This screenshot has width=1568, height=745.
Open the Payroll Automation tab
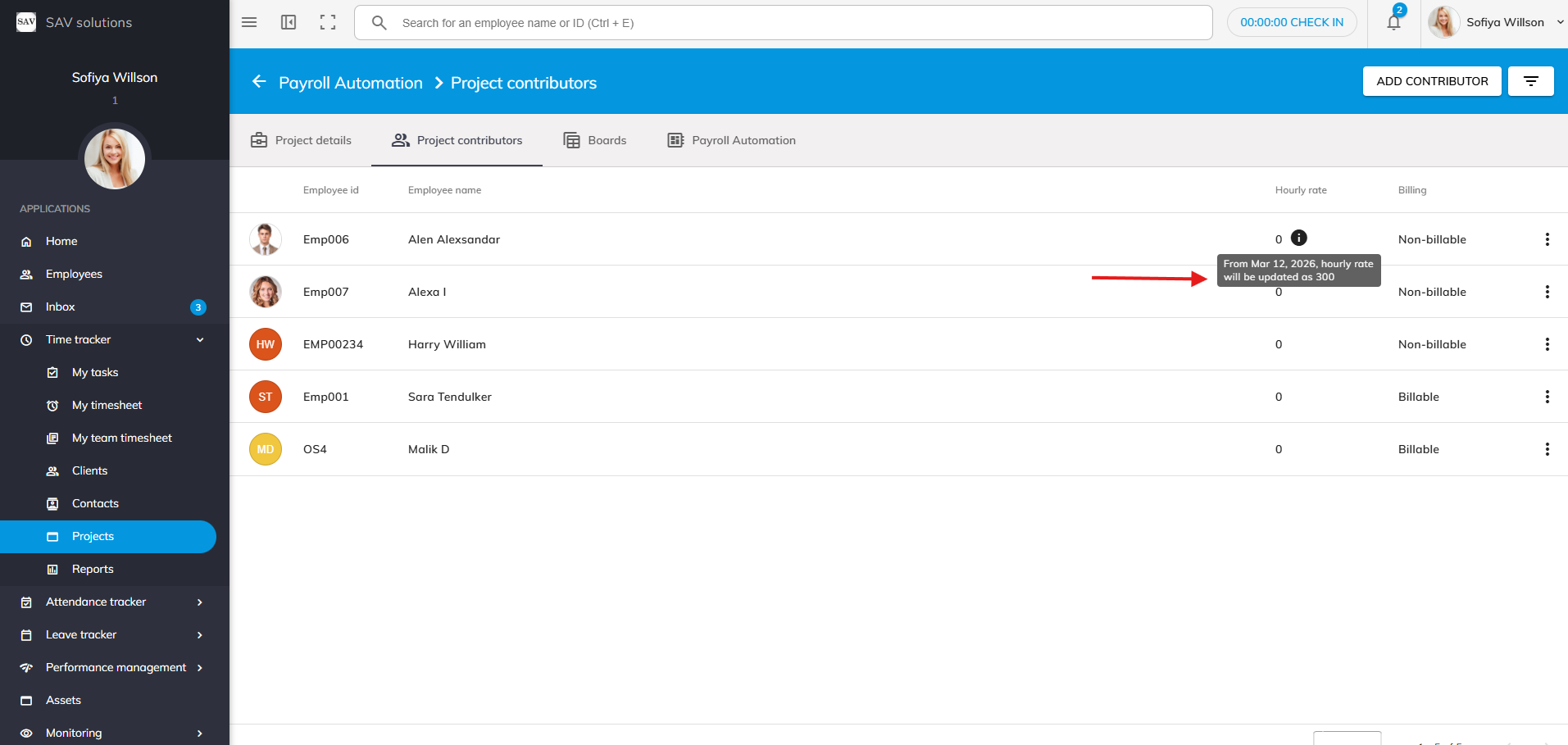coord(731,140)
